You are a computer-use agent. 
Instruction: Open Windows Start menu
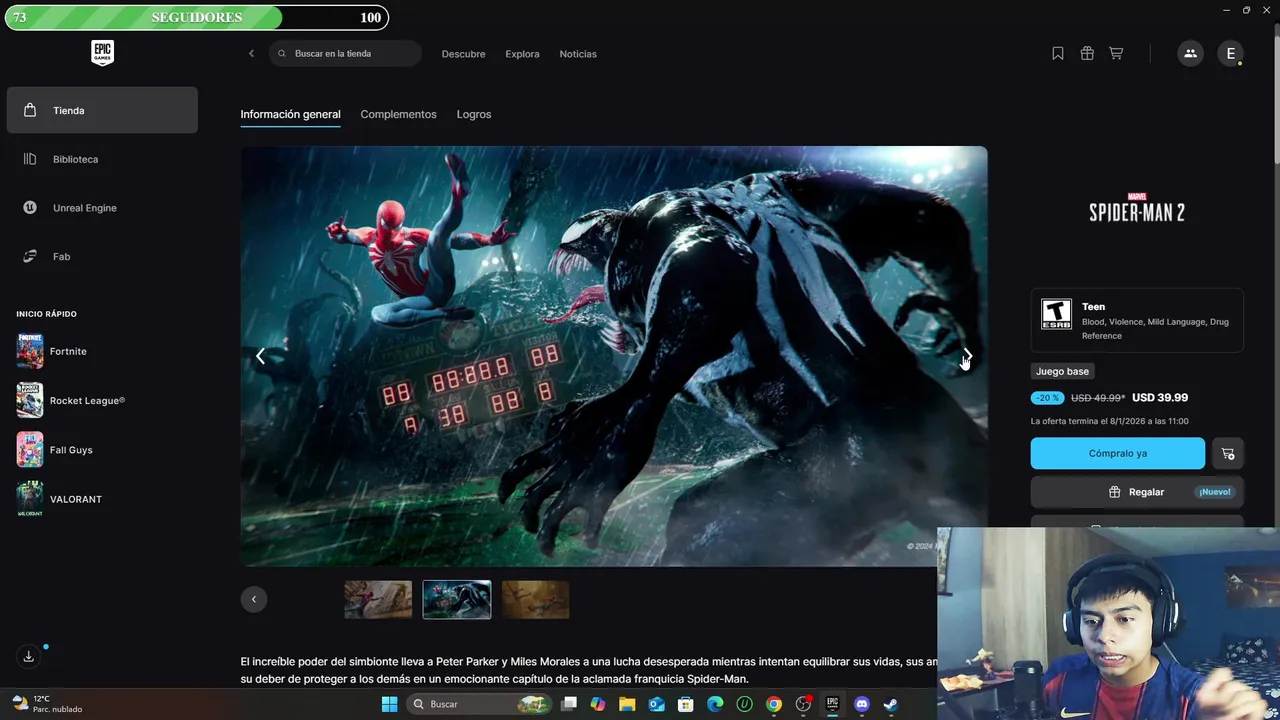coord(389,704)
